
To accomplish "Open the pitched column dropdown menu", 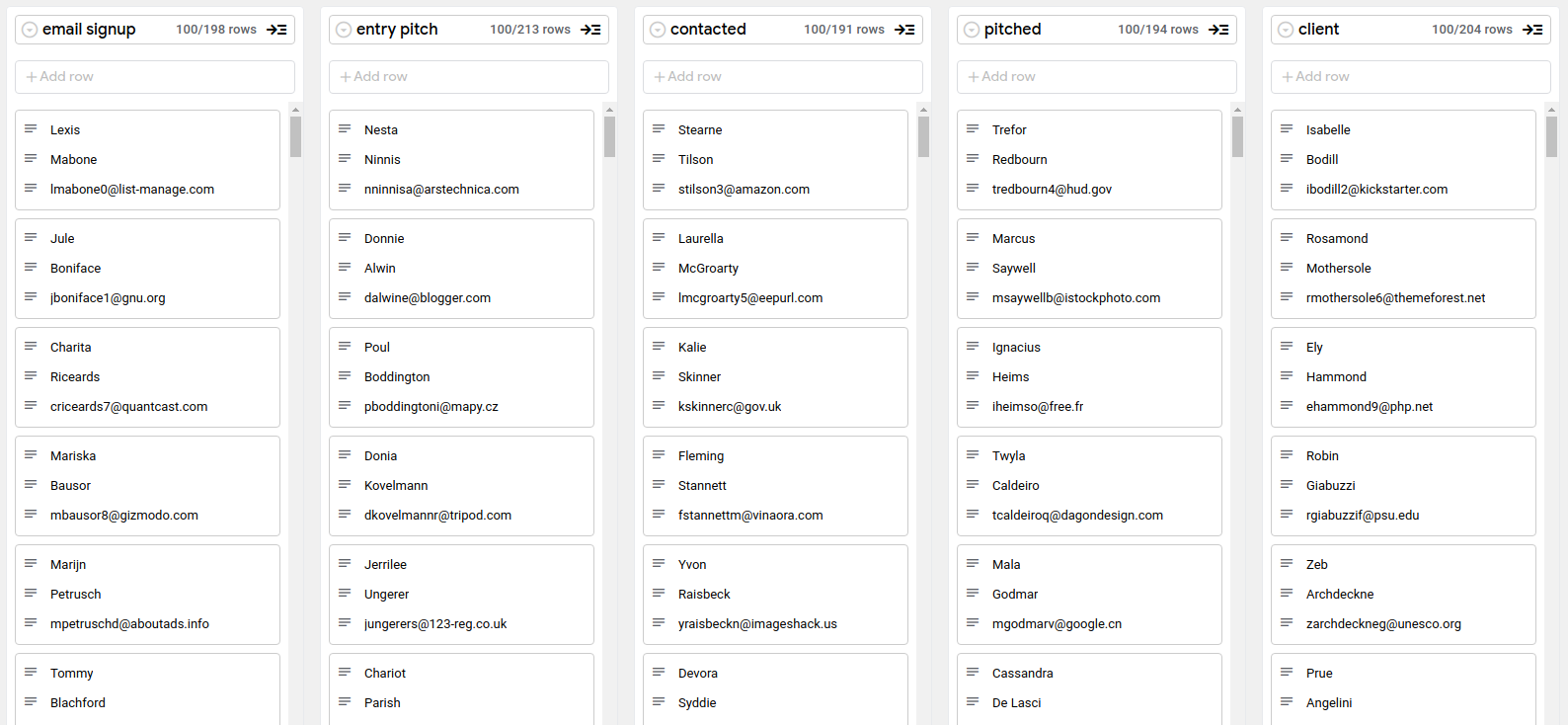I will coord(972,30).
